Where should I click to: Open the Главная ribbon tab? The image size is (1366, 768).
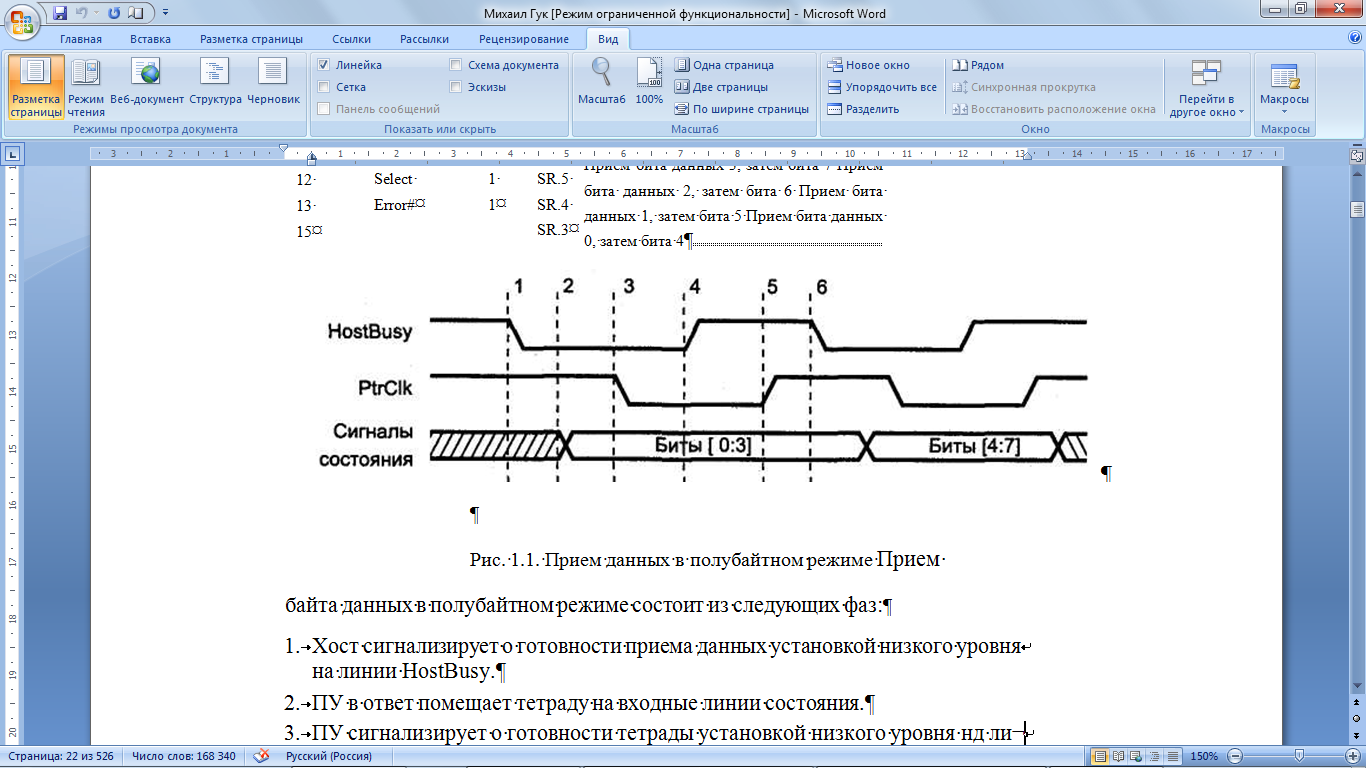pyautogui.click(x=81, y=39)
